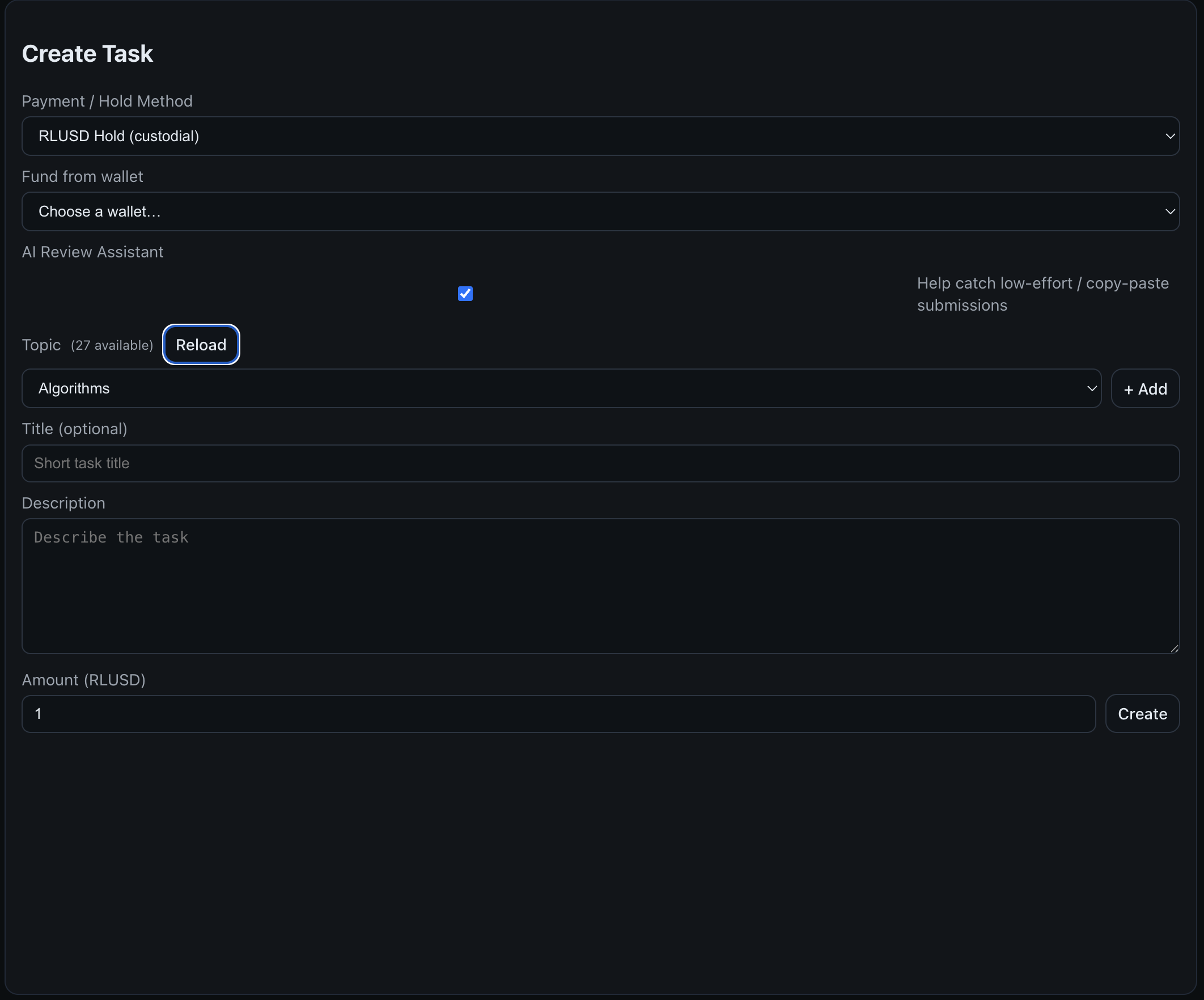The width and height of the screenshot is (1204, 1000).
Task: Click the chevron arrow on Payment method select
Action: [1169, 137]
